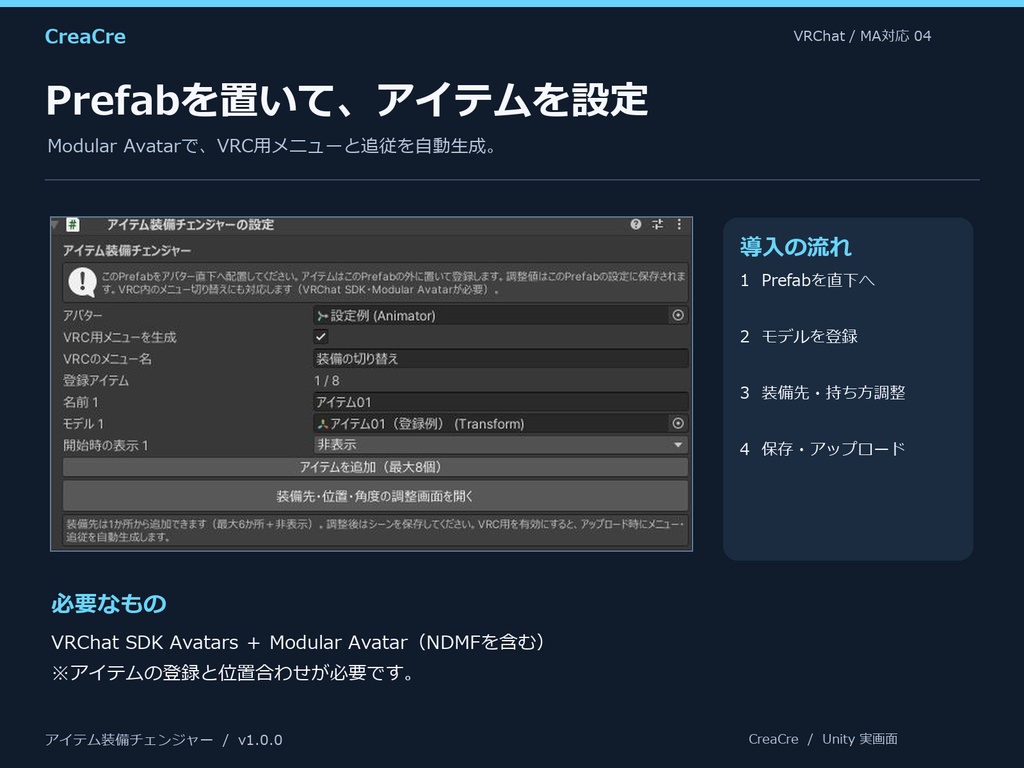Click the 登録アイテム count 1 / 8
This screenshot has width=1024, height=768.
tap(327, 381)
